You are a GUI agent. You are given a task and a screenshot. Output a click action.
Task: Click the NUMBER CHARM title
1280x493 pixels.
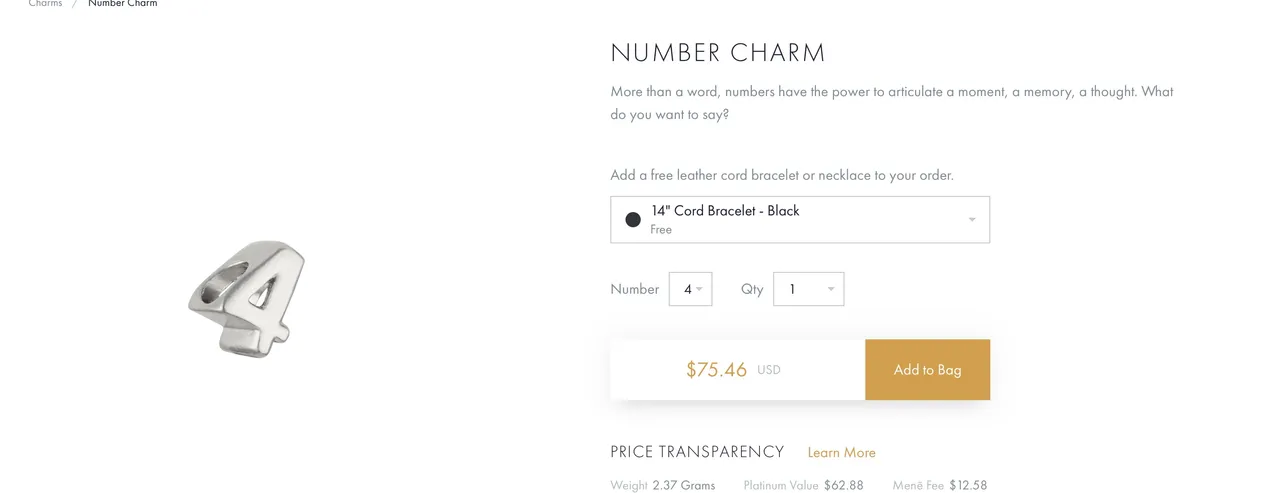coord(718,53)
